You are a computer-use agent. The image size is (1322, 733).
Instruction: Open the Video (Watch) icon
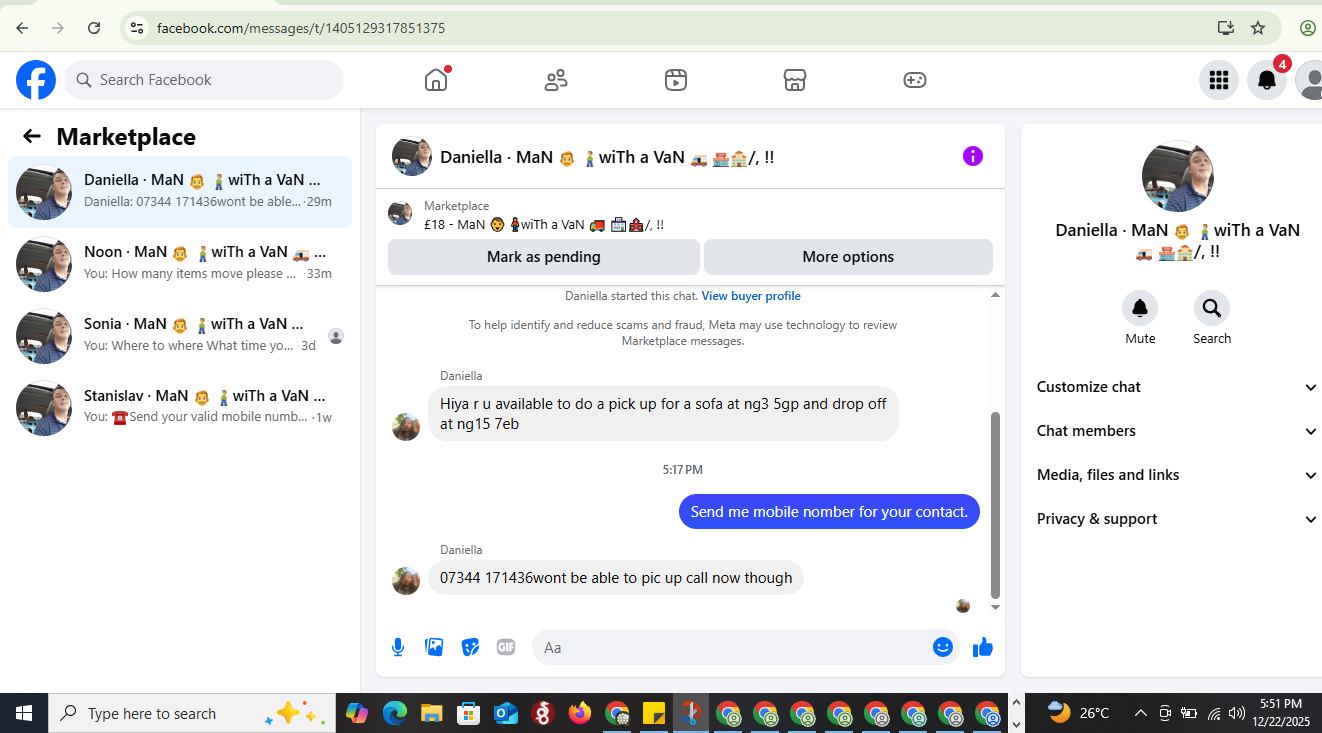676,80
